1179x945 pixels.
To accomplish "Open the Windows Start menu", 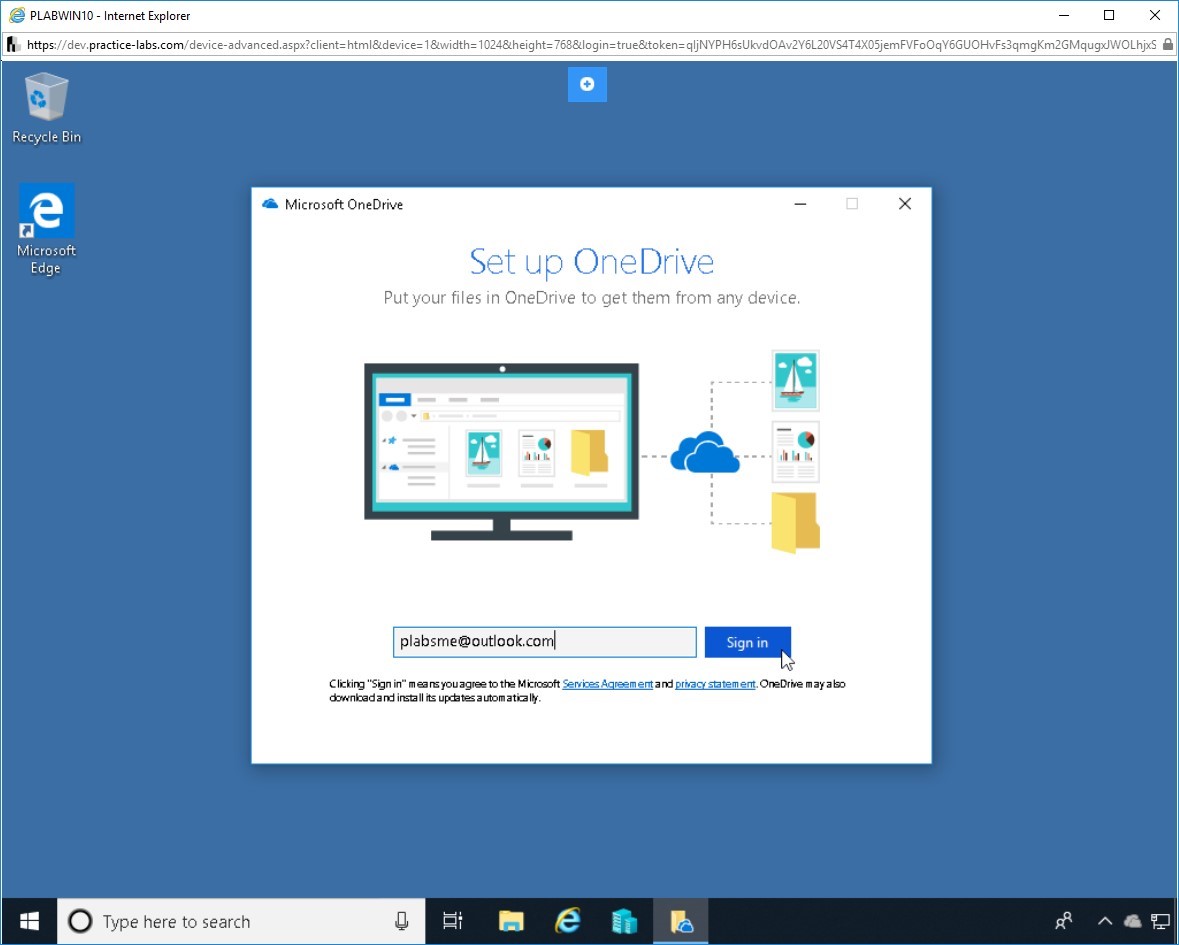I will (x=29, y=921).
